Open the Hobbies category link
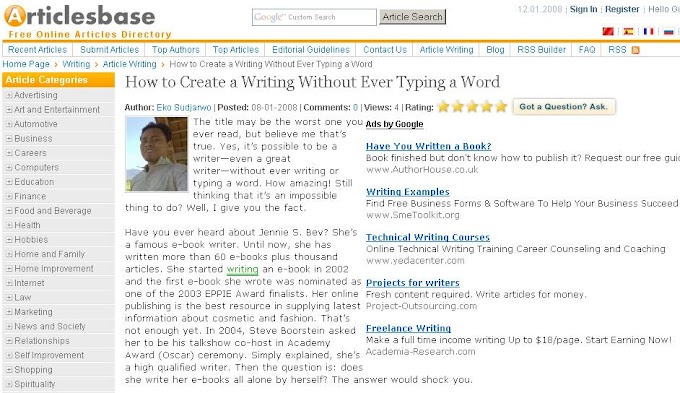This screenshot has height=393, width=680. pos(31,239)
